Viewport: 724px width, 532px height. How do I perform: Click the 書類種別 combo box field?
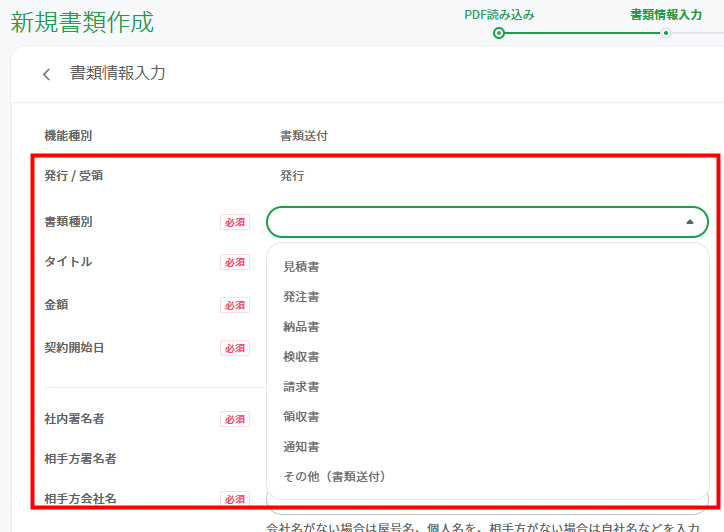pos(487,222)
